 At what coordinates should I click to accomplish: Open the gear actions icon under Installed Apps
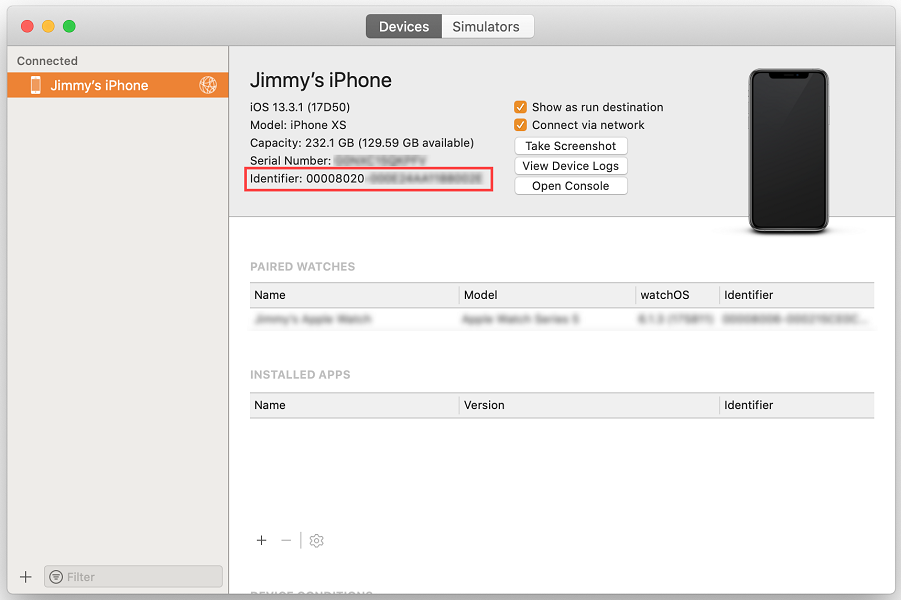click(316, 540)
